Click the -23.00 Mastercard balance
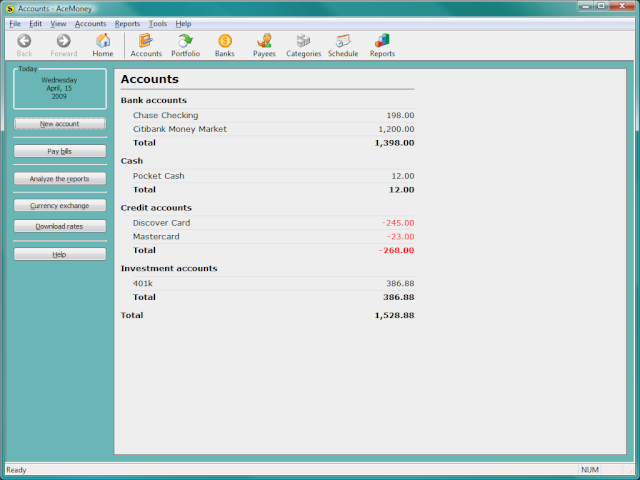 (400, 237)
